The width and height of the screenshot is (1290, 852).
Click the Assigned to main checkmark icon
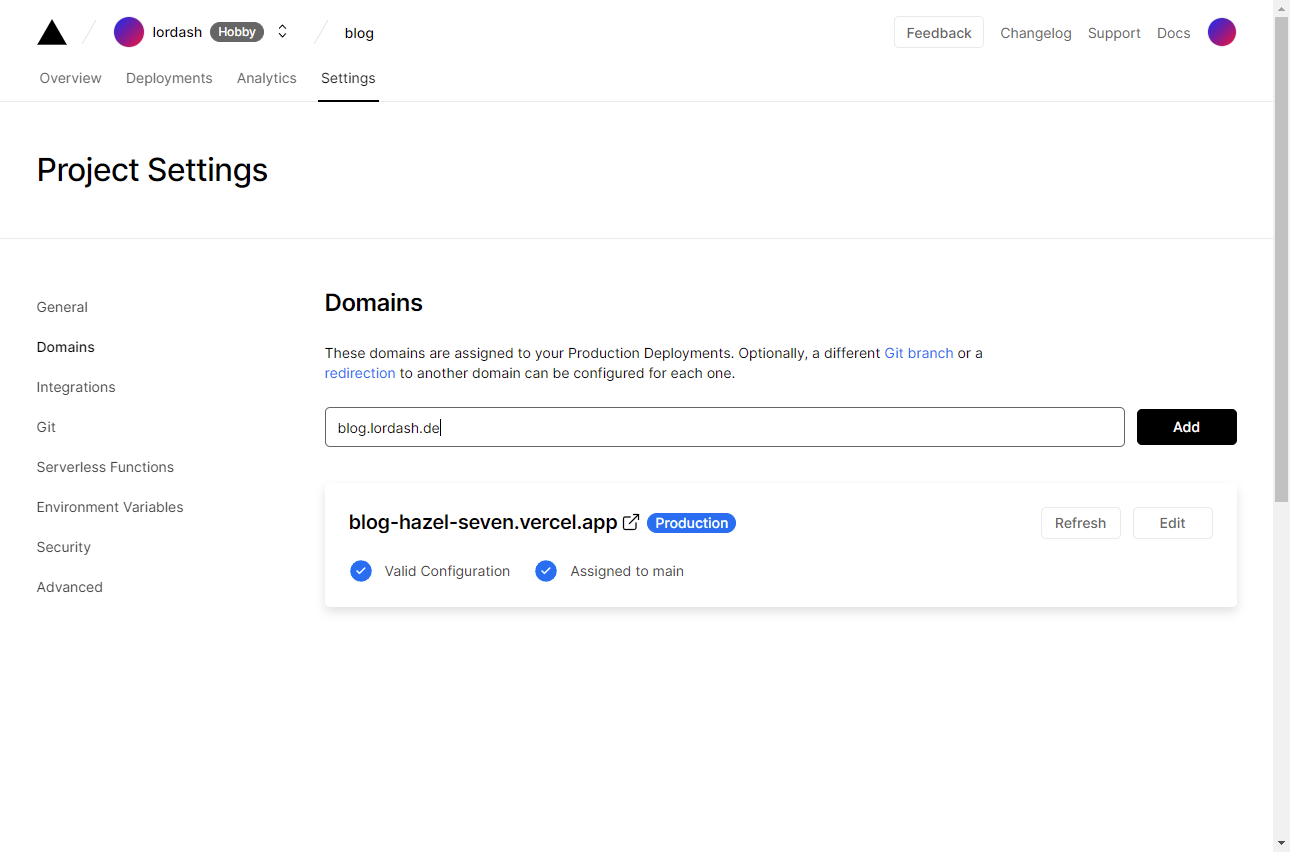pos(546,571)
